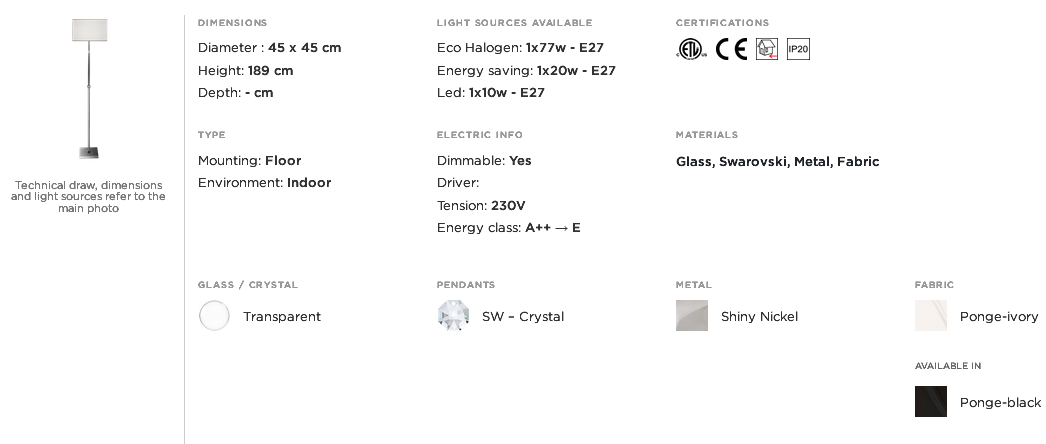Select the SW Crystal pendant icon
The image size is (1046, 444).
pyautogui.click(x=453, y=315)
